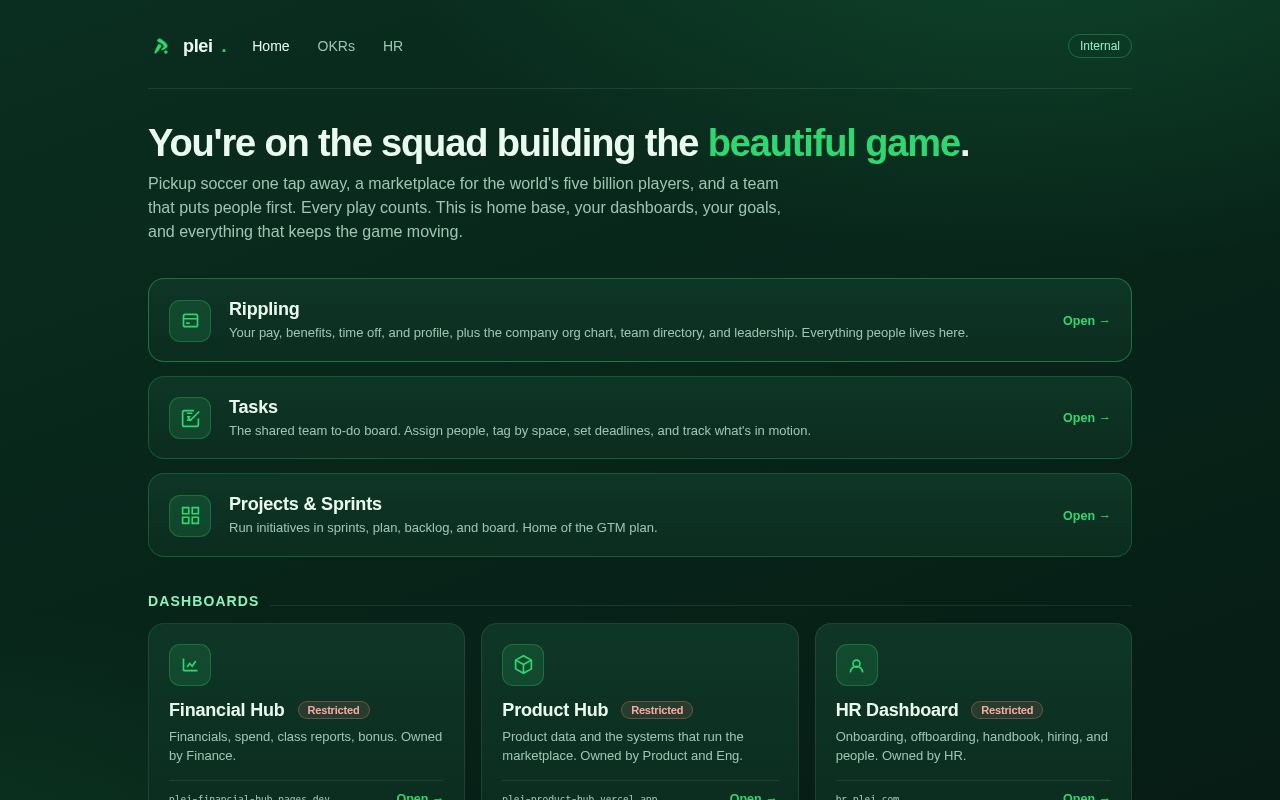Screen dimensions: 1280x800
Task: Click the 'beautiful game' green headline text
Action: coord(834,143)
